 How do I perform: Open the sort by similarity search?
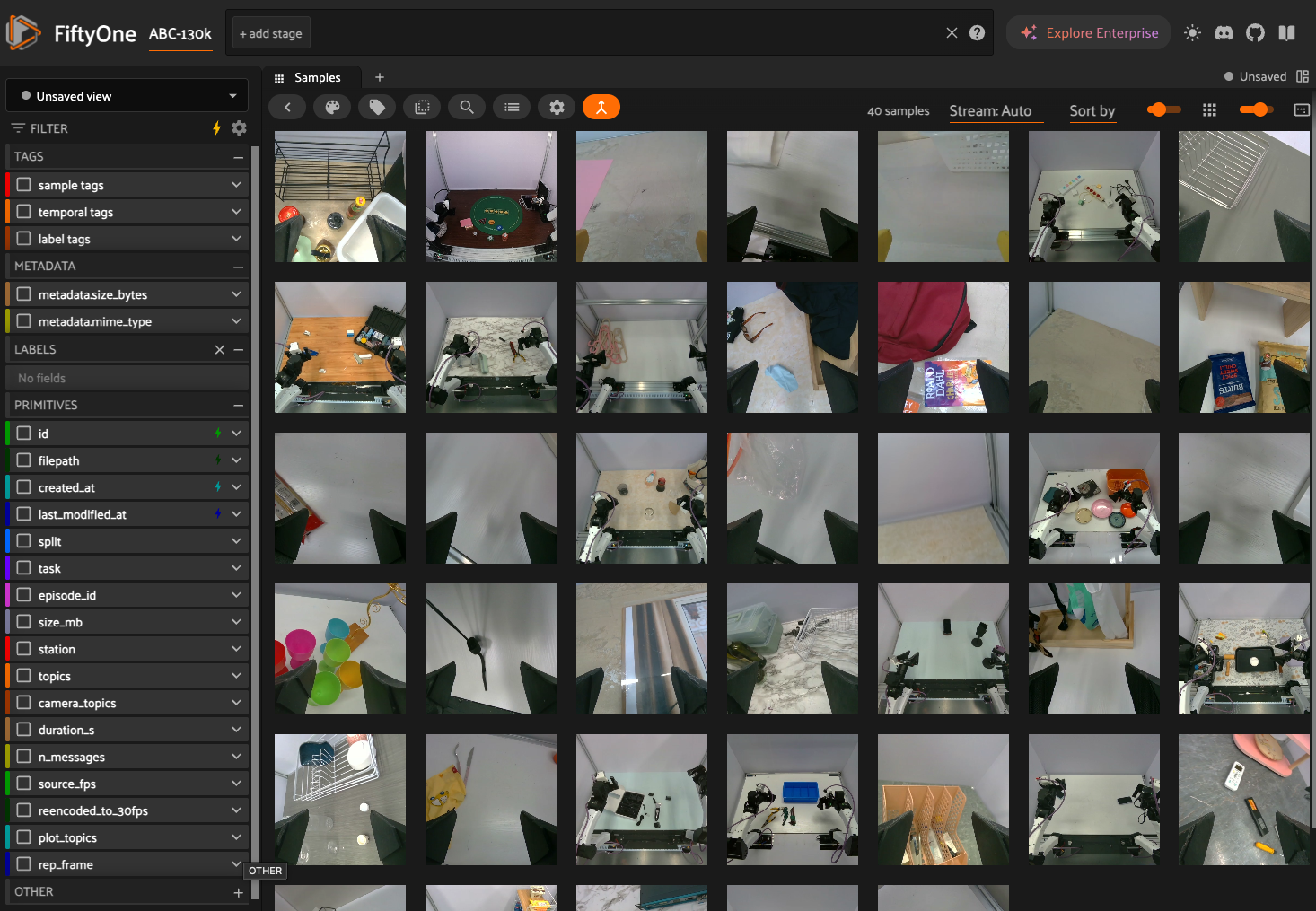467,108
